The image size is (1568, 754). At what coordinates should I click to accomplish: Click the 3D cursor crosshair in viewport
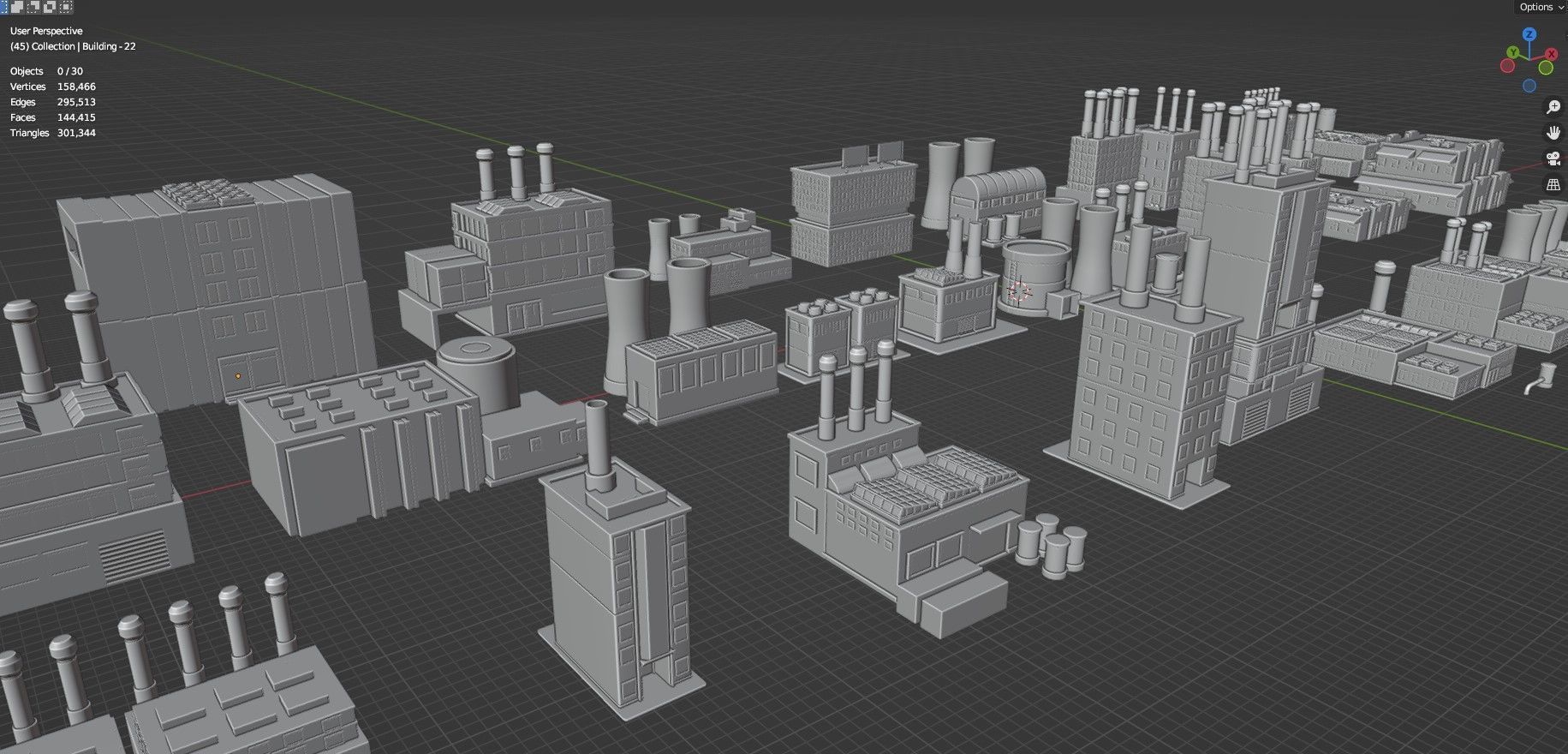click(x=1018, y=291)
